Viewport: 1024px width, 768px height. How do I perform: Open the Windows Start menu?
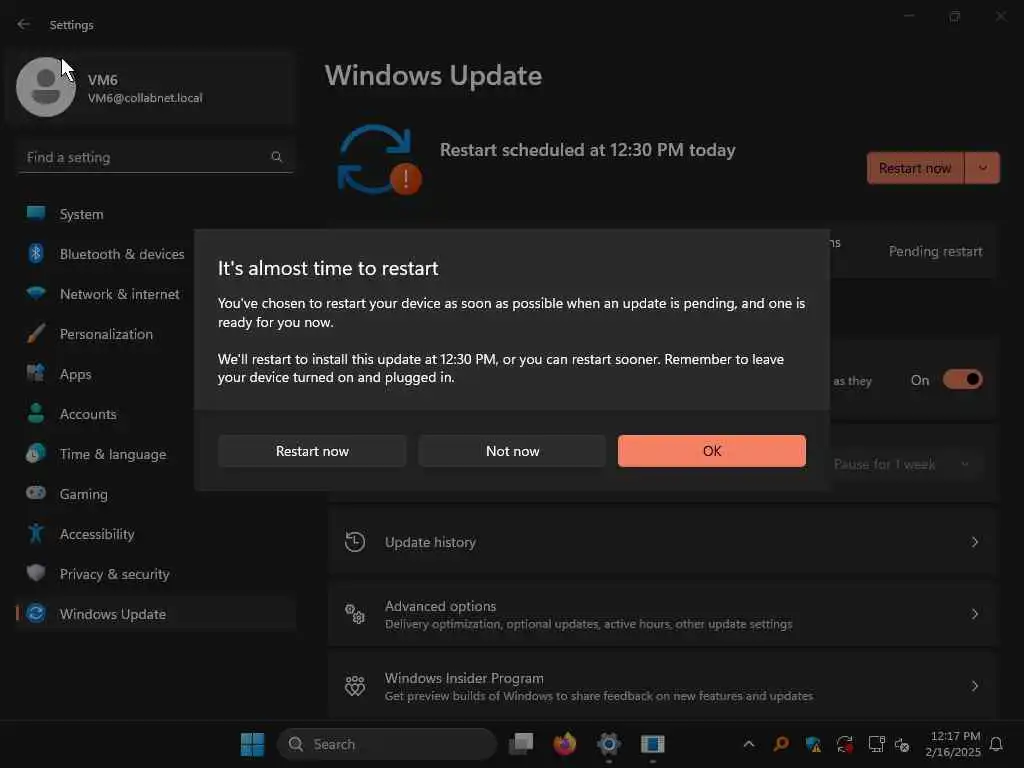(x=252, y=744)
